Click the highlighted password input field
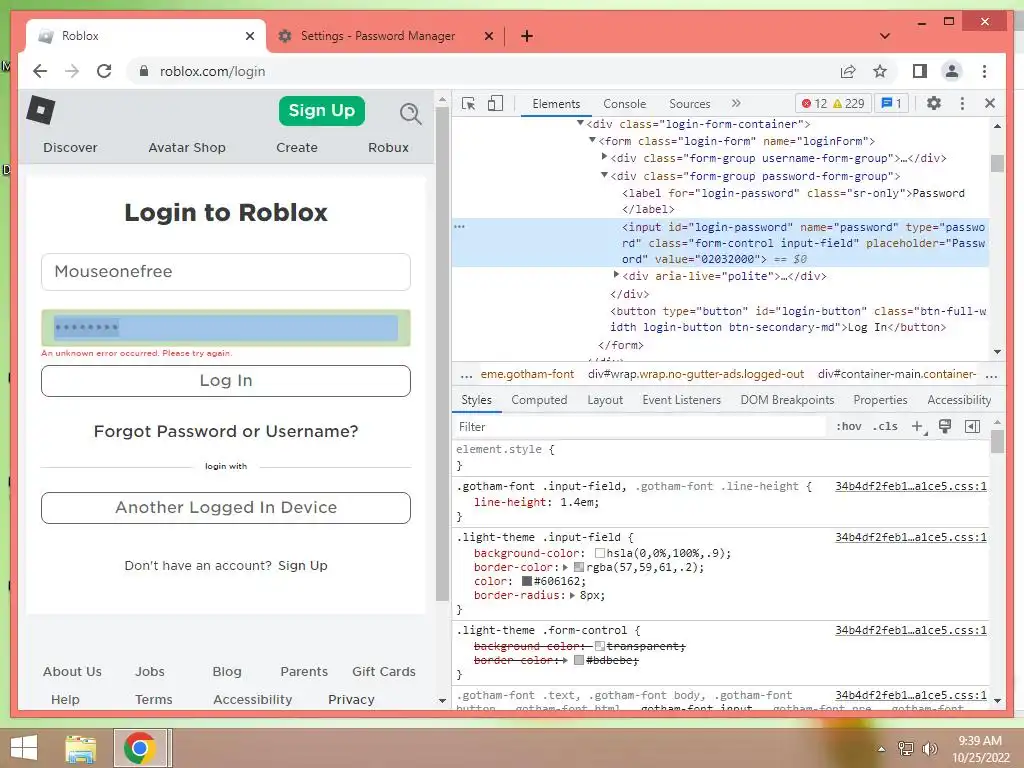This screenshot has height=768, width=1024. [226, 328]
